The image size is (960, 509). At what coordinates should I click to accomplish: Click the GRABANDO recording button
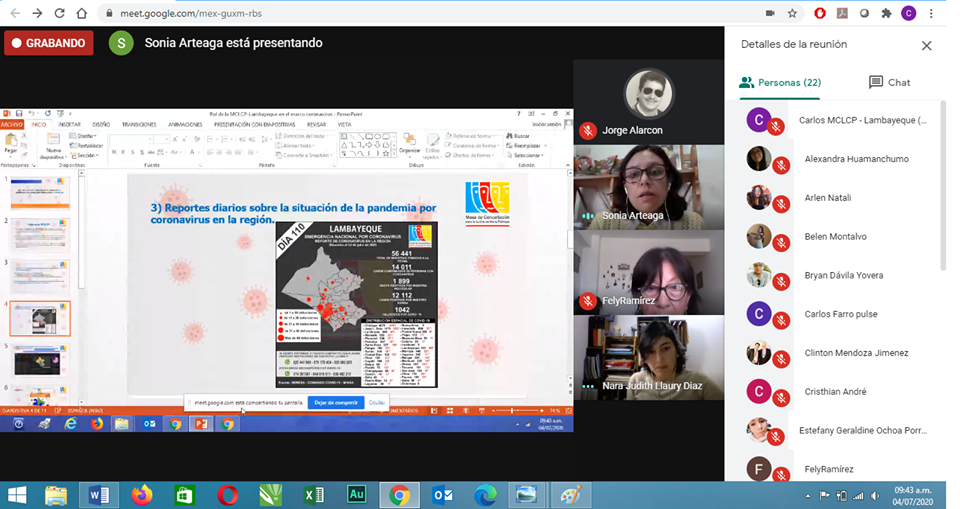(49, 43)
